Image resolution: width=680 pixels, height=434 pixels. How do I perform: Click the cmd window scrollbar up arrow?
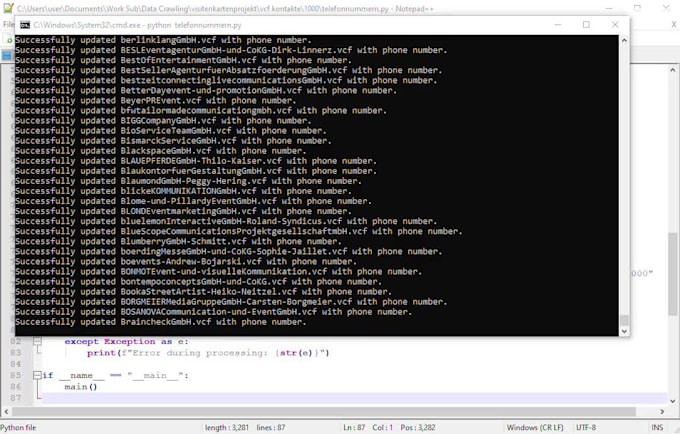tap(624, 40)
